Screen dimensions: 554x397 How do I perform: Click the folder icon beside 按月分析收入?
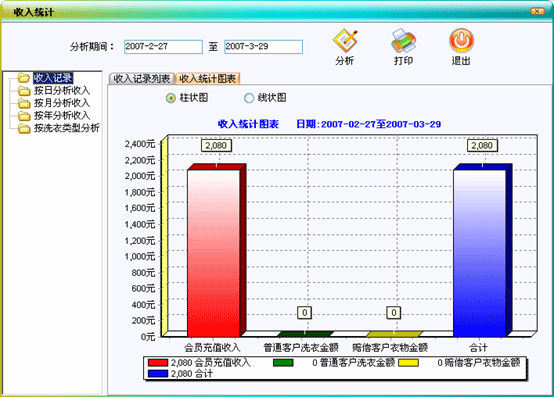(x=24, y=103)
